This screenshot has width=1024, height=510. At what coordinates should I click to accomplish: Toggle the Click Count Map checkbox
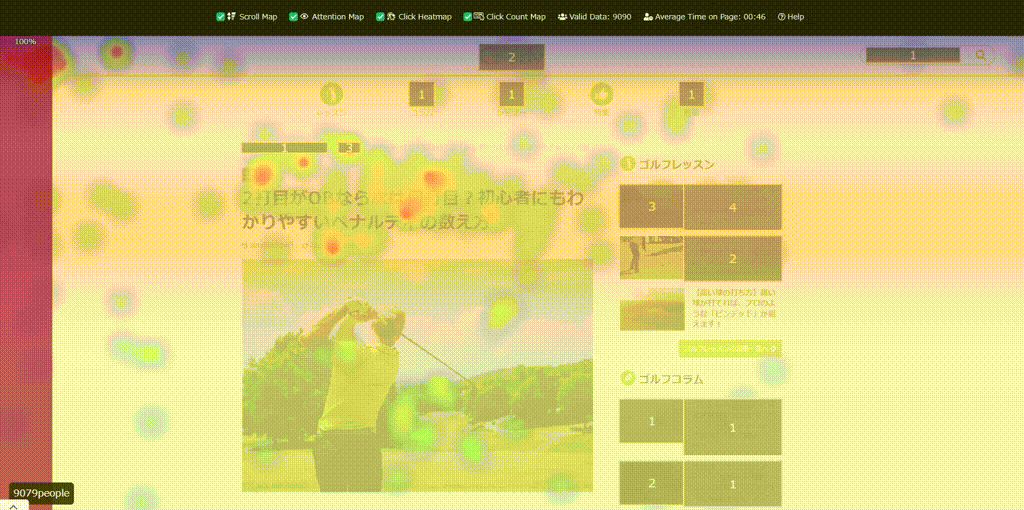pyautogui.click(x=468, y=17)
